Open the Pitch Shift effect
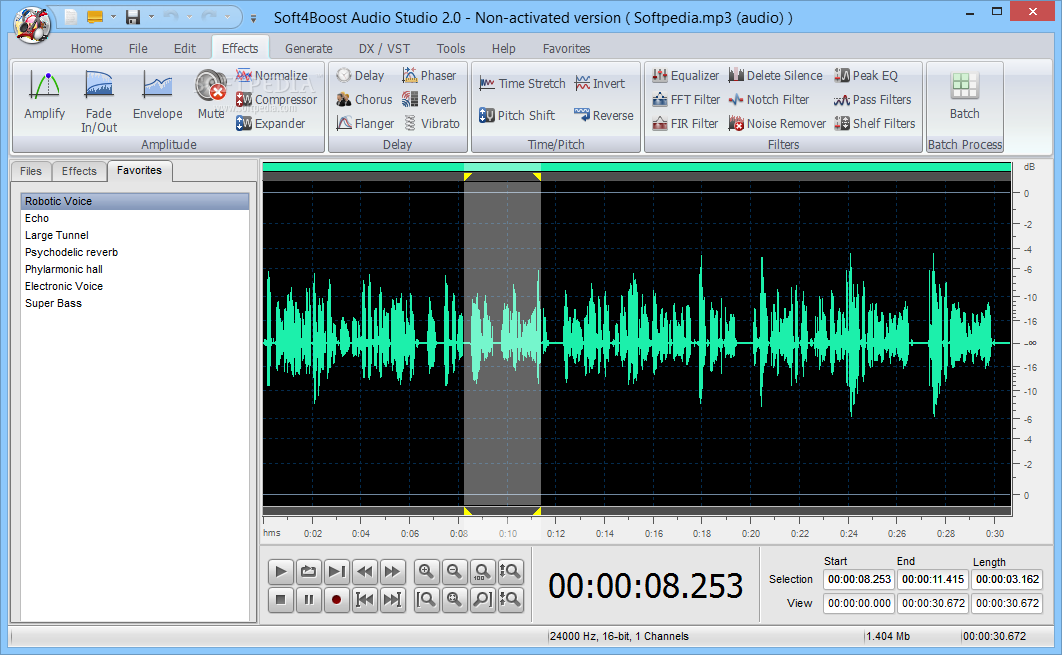The width and height of the screenshot is (1062, 655). [x=517, y=115]
